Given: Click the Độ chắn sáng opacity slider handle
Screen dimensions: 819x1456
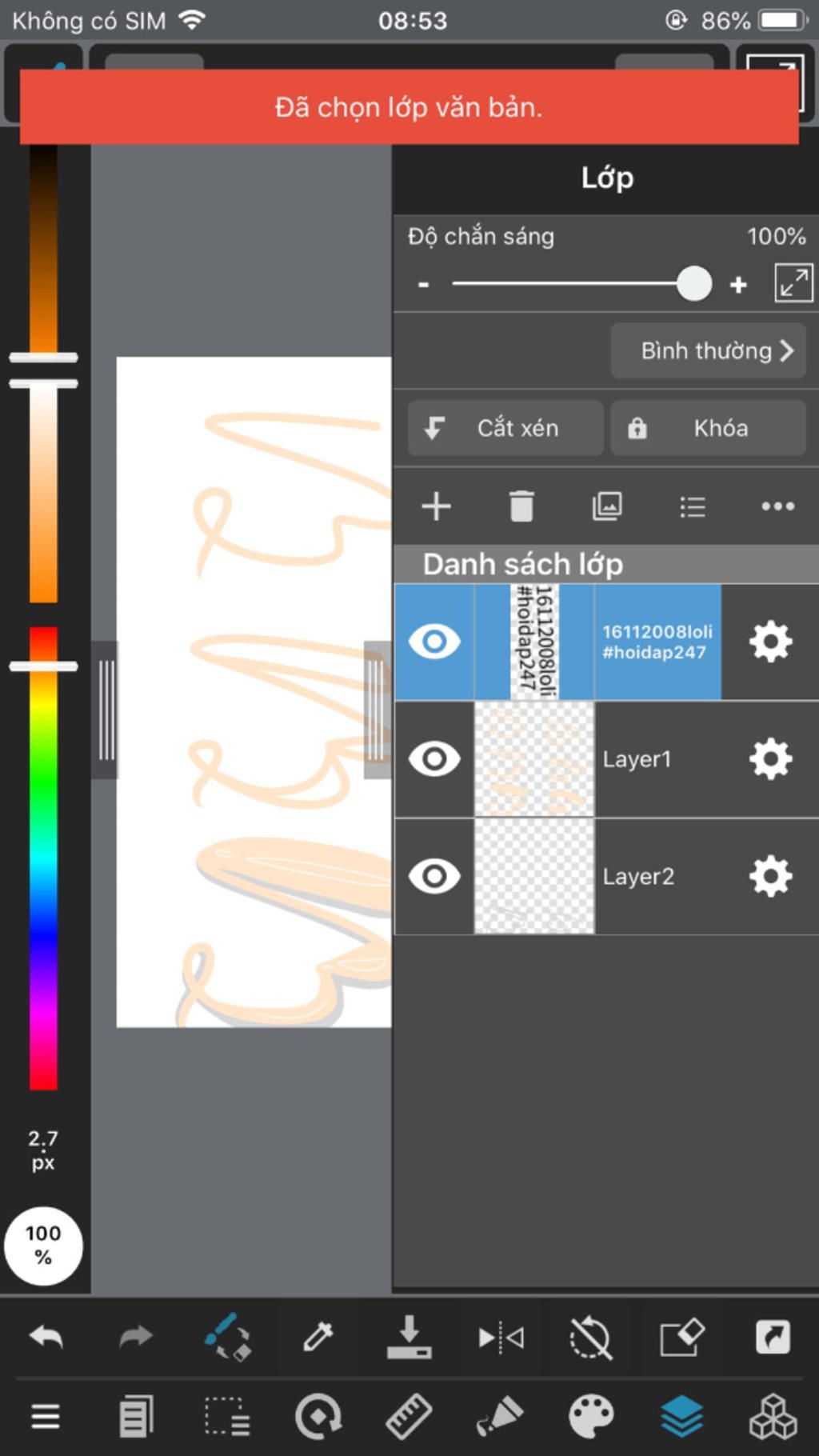Looking at the screenshot, I should pyautogui.click(x=694, y=283).
